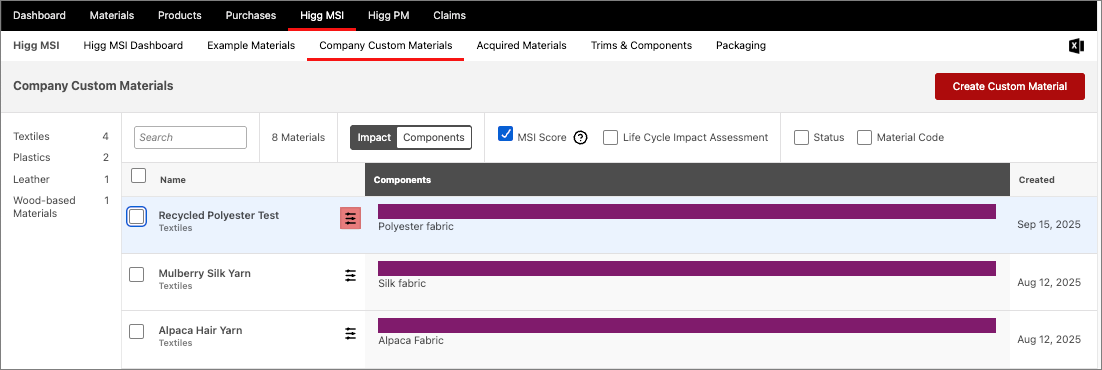This screenshot has height=370, width=1102.
Task: Go to Example Materials tab
Action: [x=251, y=46]
